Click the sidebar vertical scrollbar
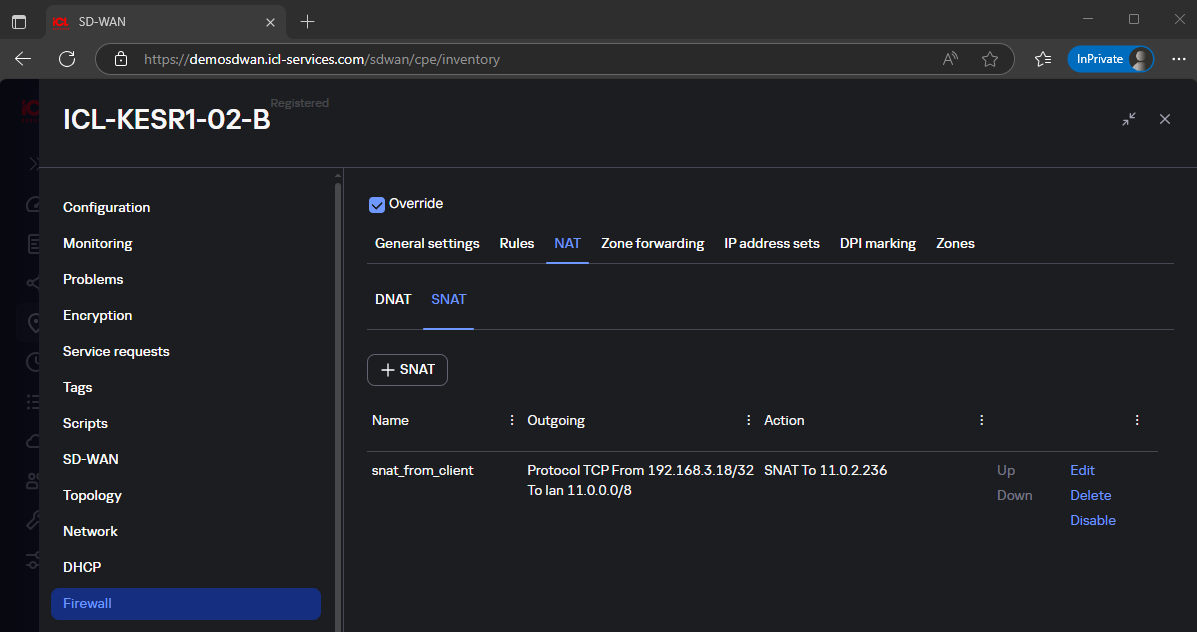 [338, 400]
